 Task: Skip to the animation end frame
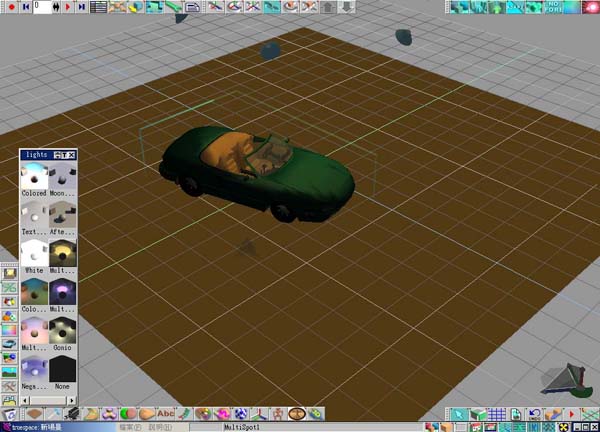point(80,7)
